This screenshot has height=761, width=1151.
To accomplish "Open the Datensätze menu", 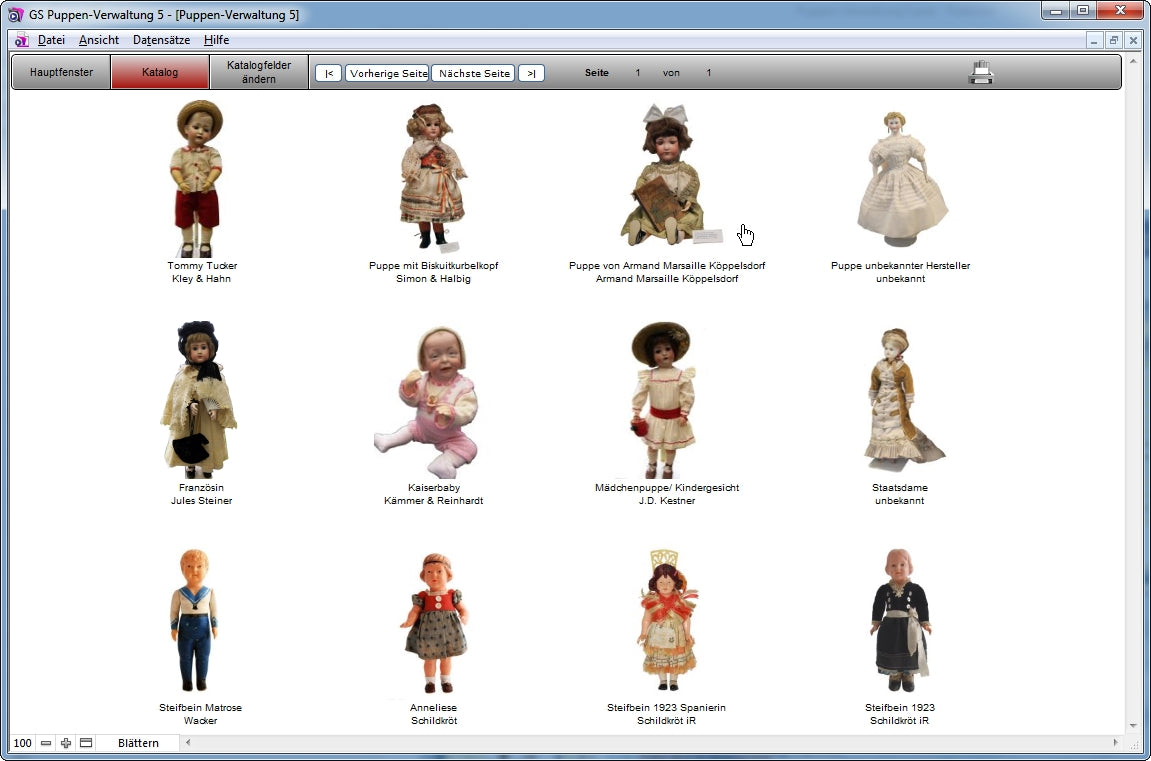I will (161, 40).
